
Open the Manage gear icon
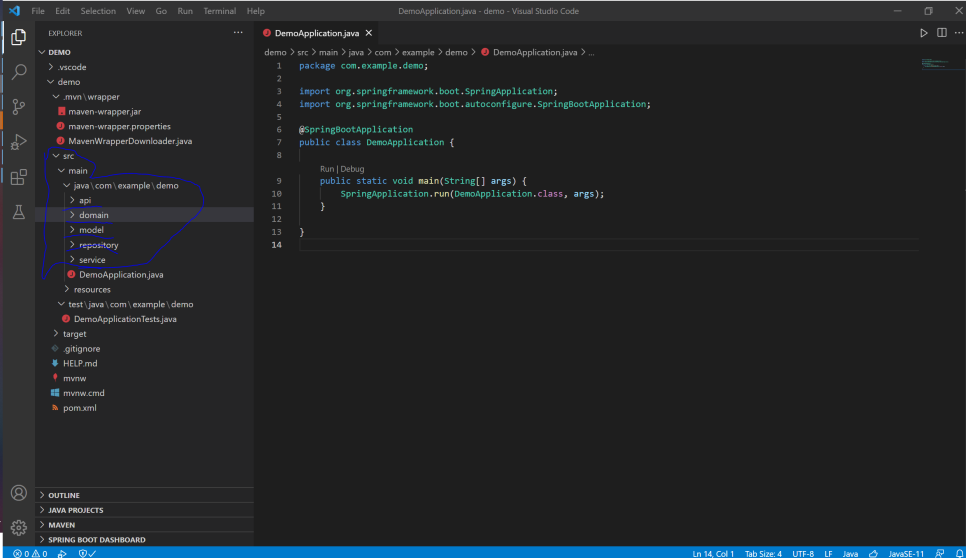click(18, 527)
